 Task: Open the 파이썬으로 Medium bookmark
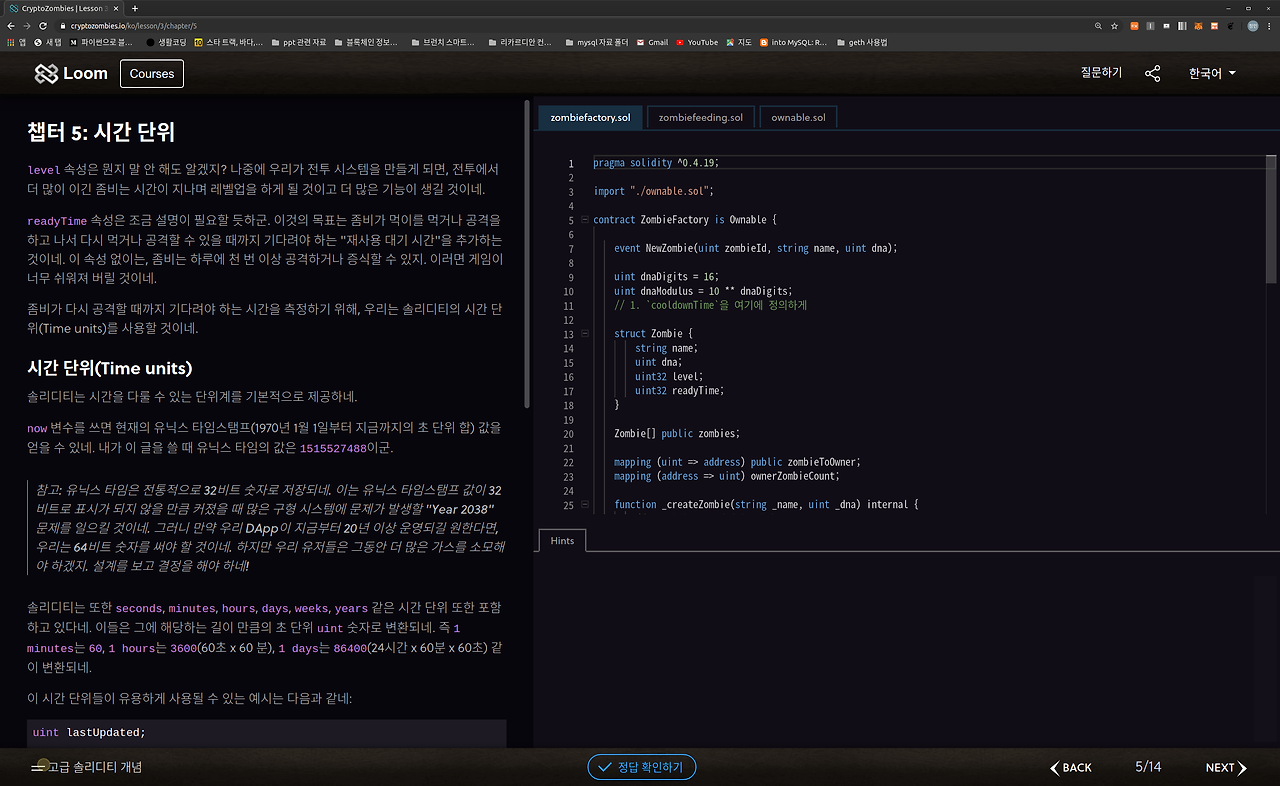point(101,42)
